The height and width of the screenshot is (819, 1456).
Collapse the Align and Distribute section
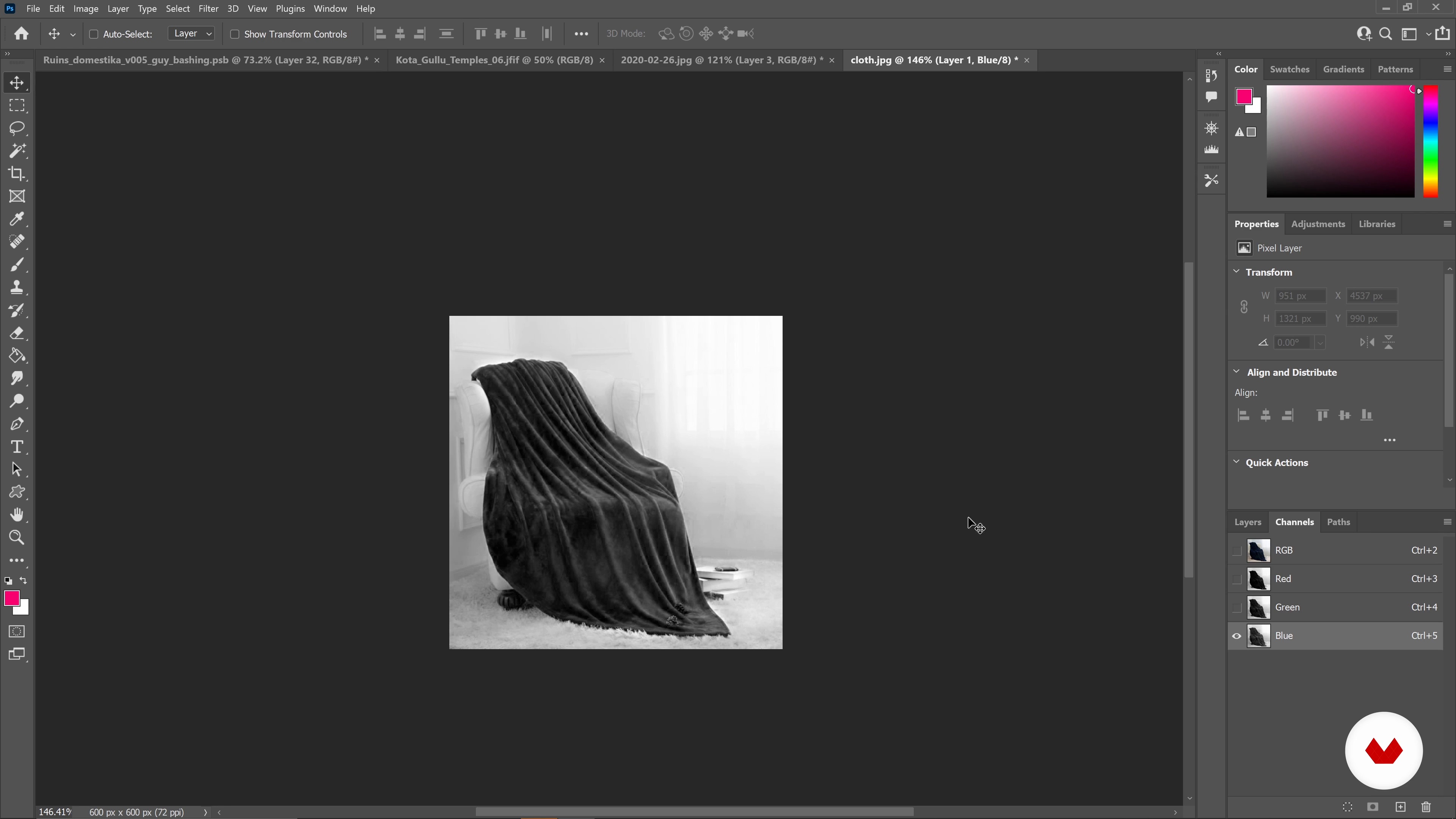tap(1237, 372)
